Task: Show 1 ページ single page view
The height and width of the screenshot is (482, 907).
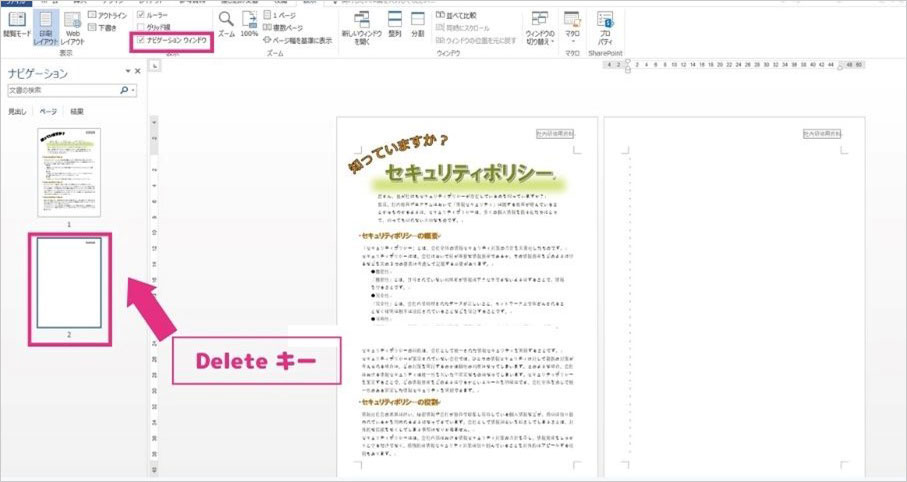Action: point(279,15)
